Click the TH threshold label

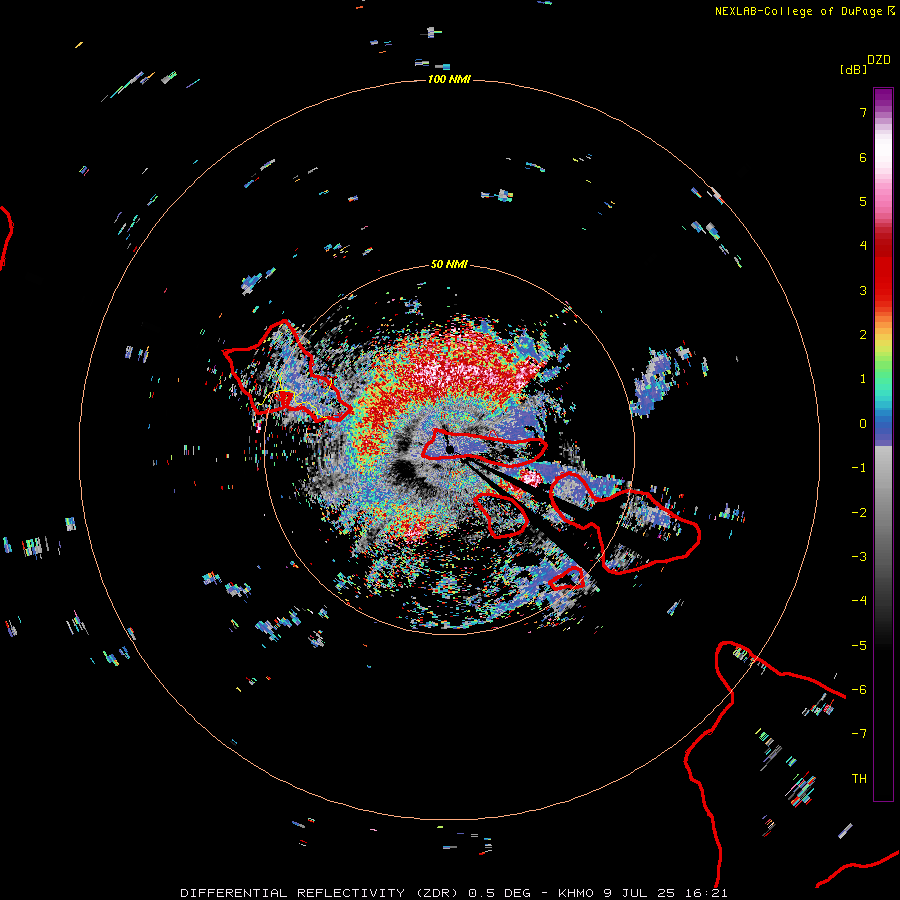(x=859, y=779)
